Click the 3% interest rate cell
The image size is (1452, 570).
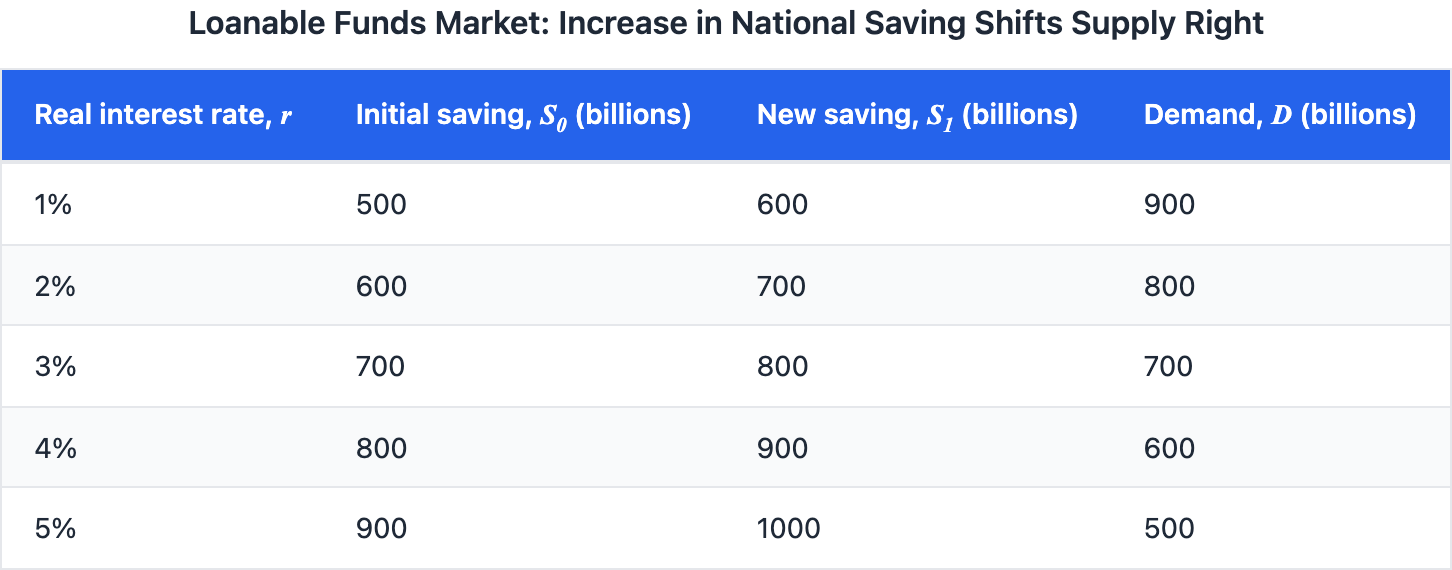tap(56, 367)
